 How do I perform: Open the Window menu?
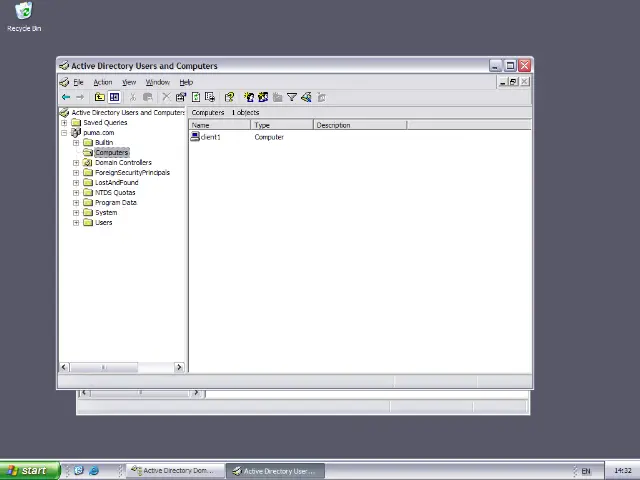(x=158, y=82)
